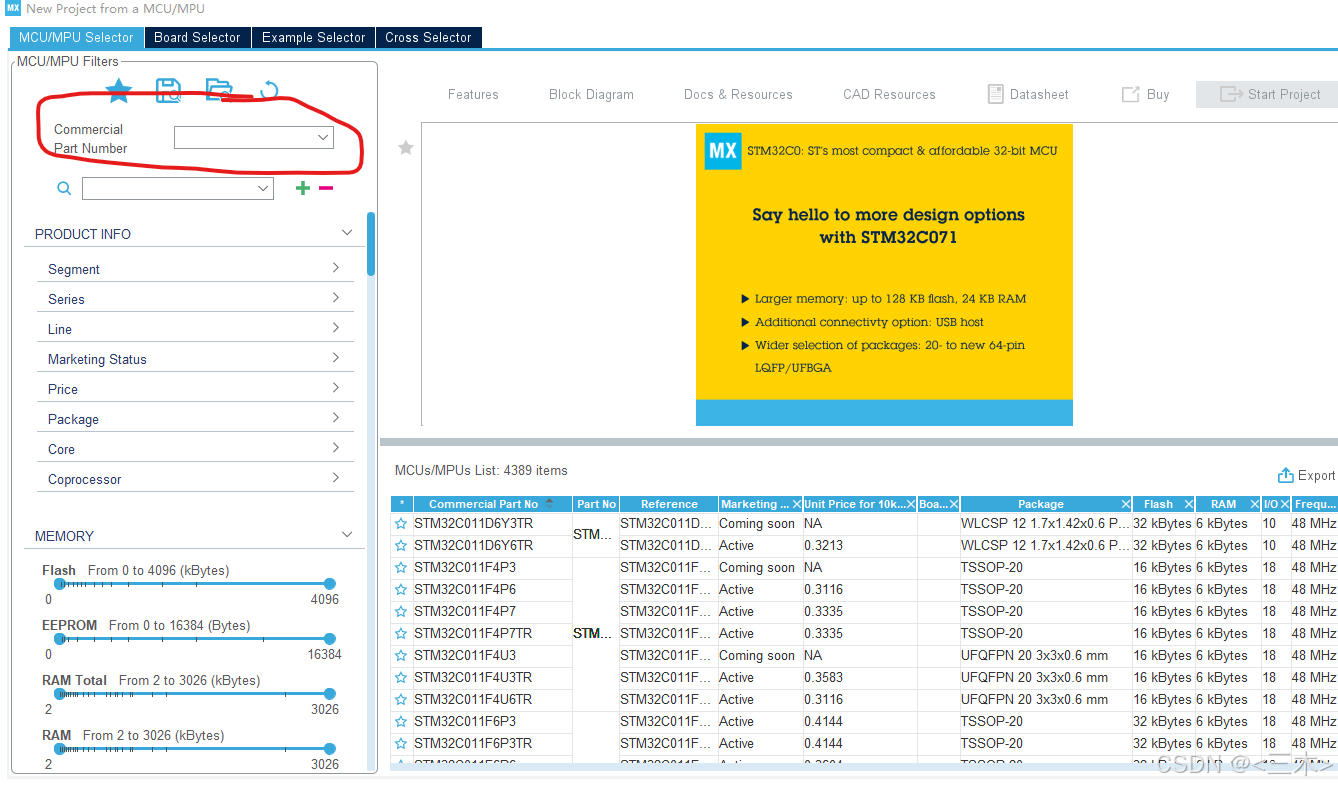
Task: Open the Docs & Resources tab
Action: [x=738, y=94]
